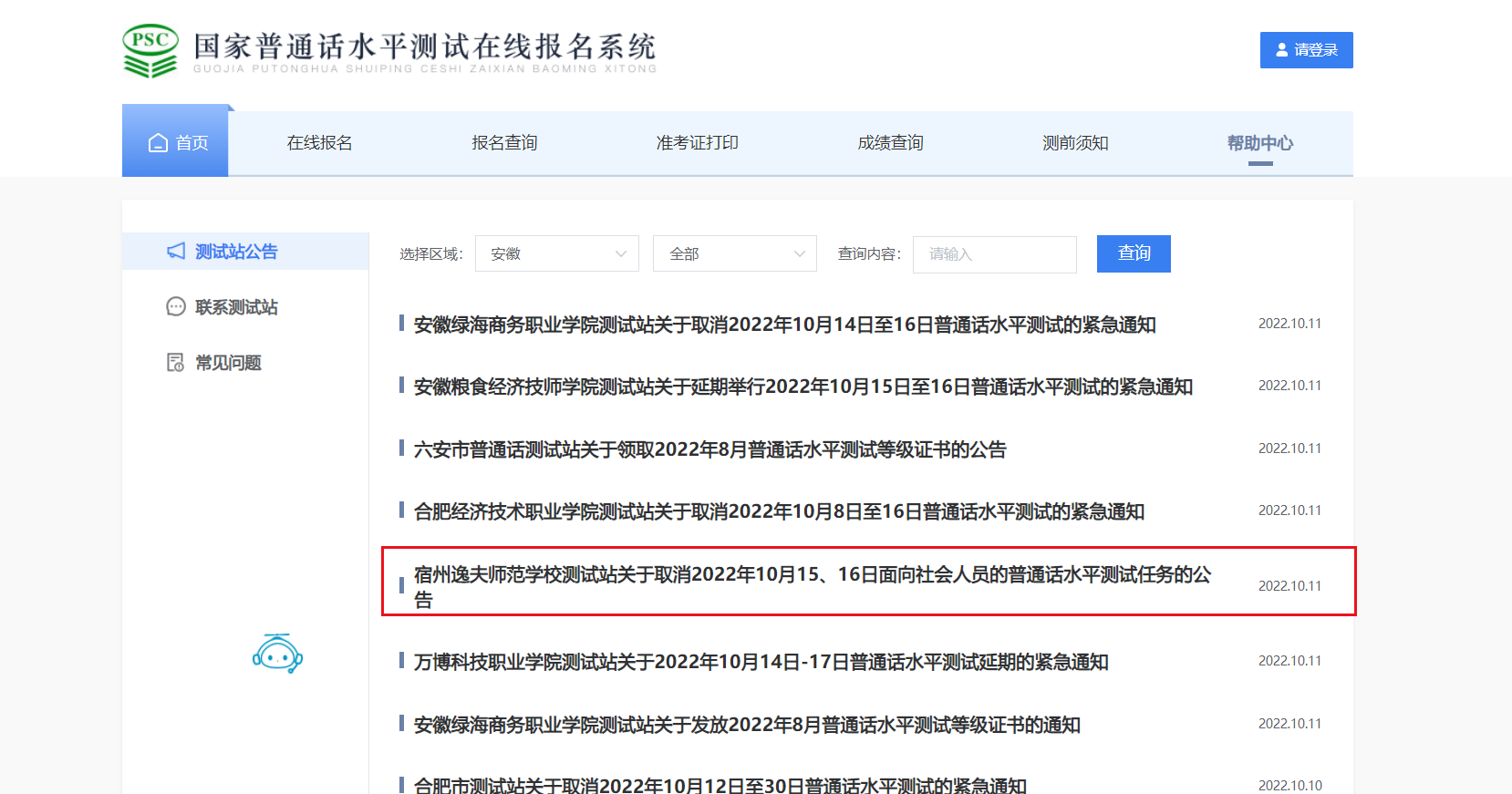Click date 2022.10.11 of the 六安市 notice
The image size is (1512, 794).
point(1289,449)
